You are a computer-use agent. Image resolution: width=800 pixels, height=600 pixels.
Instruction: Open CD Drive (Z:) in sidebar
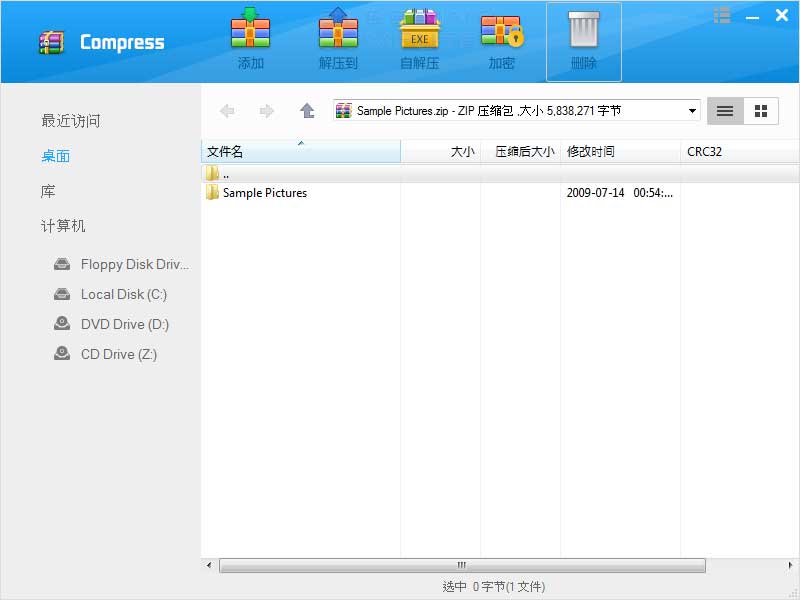pyautogui.click(x=106, y=354)
